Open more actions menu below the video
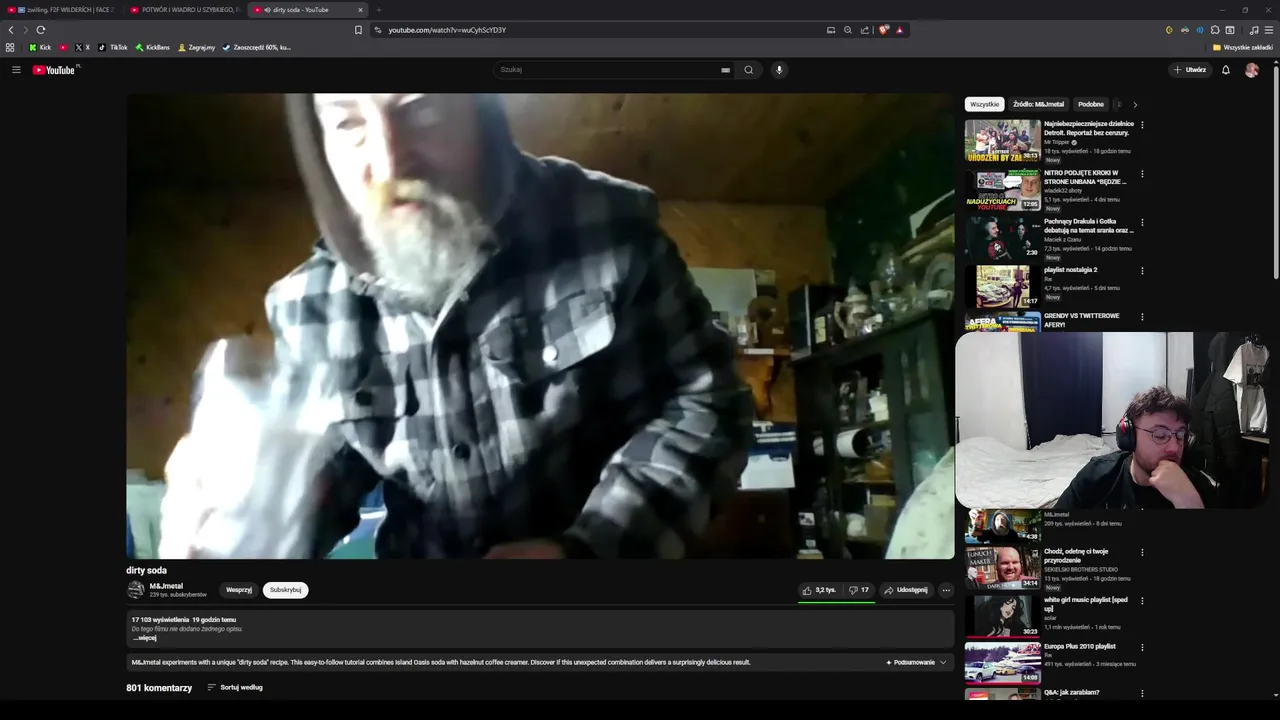The height and width of the screenshot is (720, 1280). (x=946, y=590)
